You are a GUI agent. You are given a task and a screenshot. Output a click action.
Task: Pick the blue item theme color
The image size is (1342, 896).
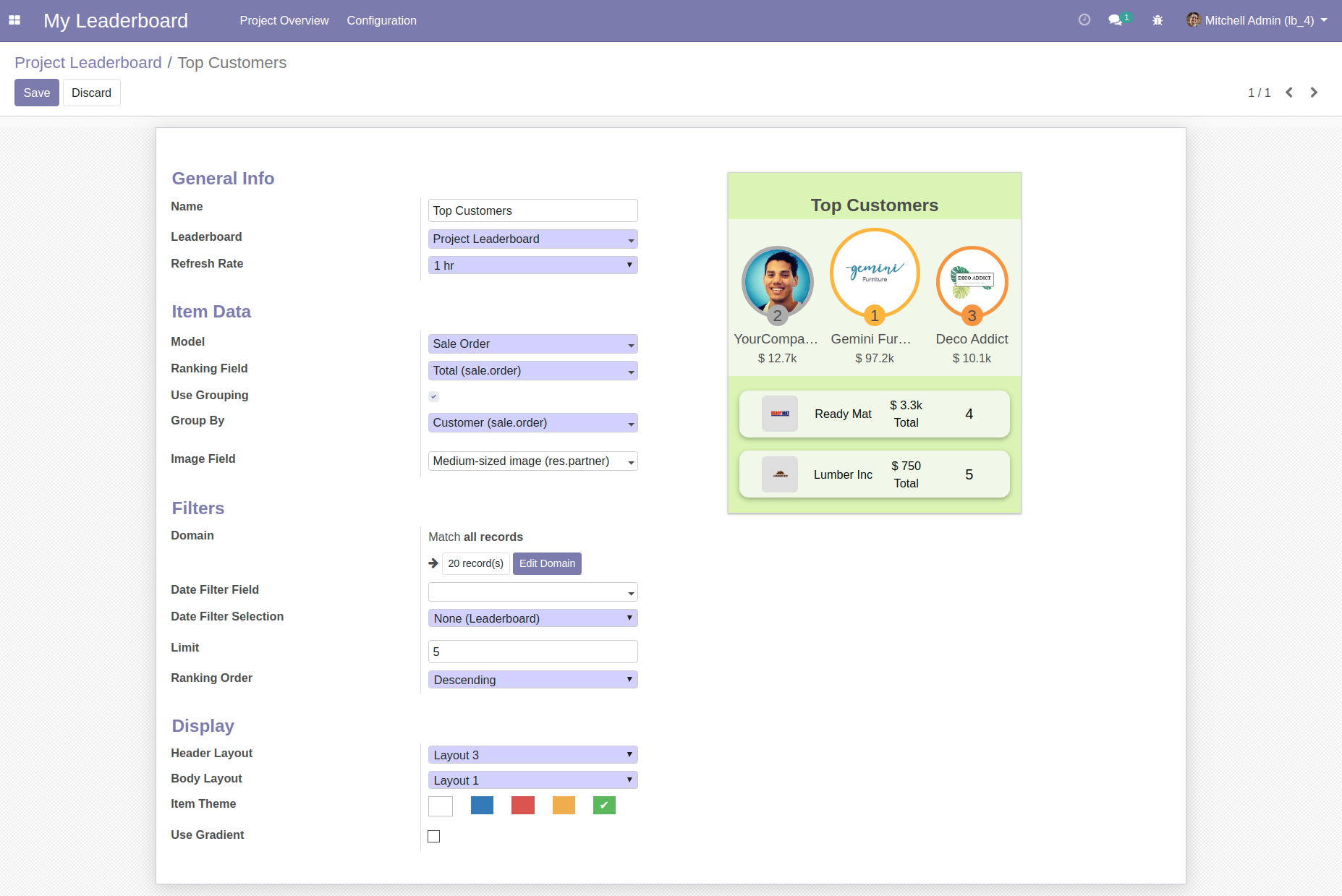pos(482,806)
